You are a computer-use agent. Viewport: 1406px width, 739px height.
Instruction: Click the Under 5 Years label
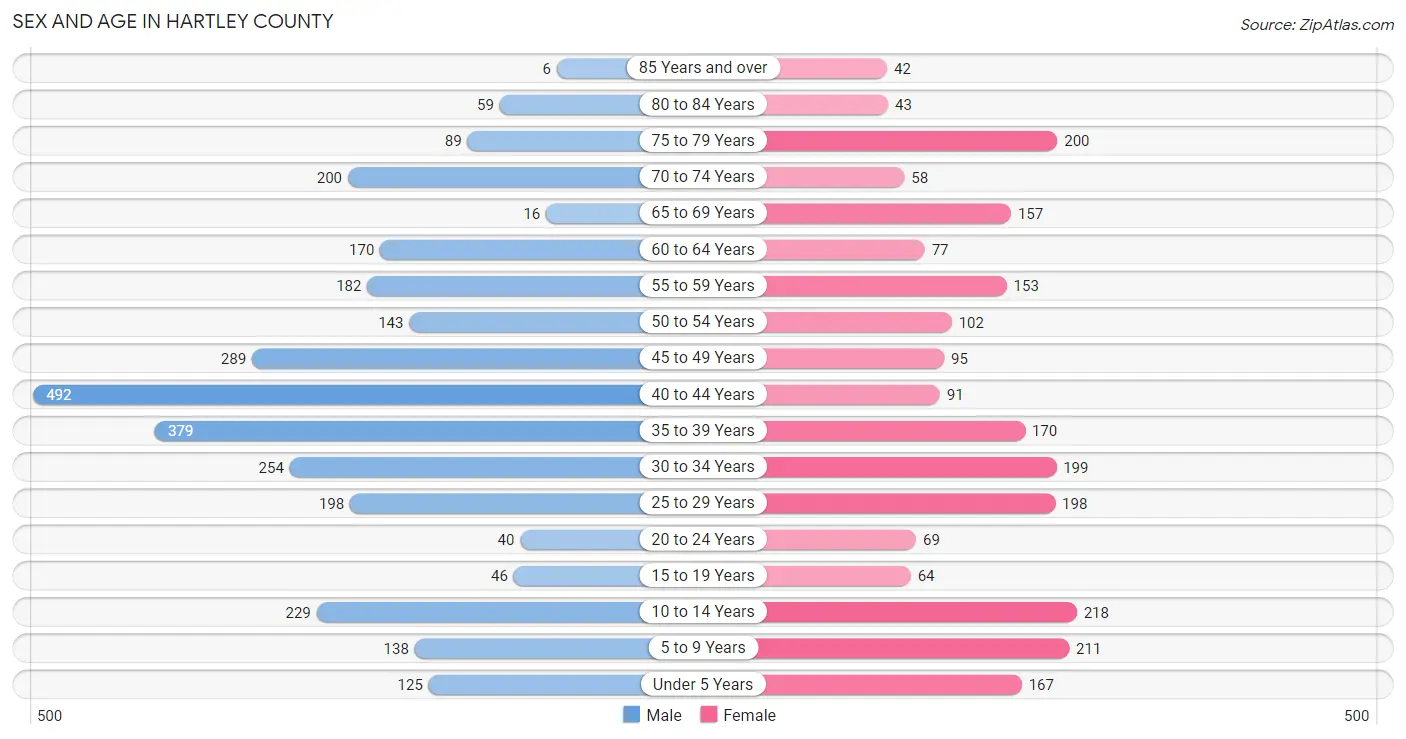703,684
